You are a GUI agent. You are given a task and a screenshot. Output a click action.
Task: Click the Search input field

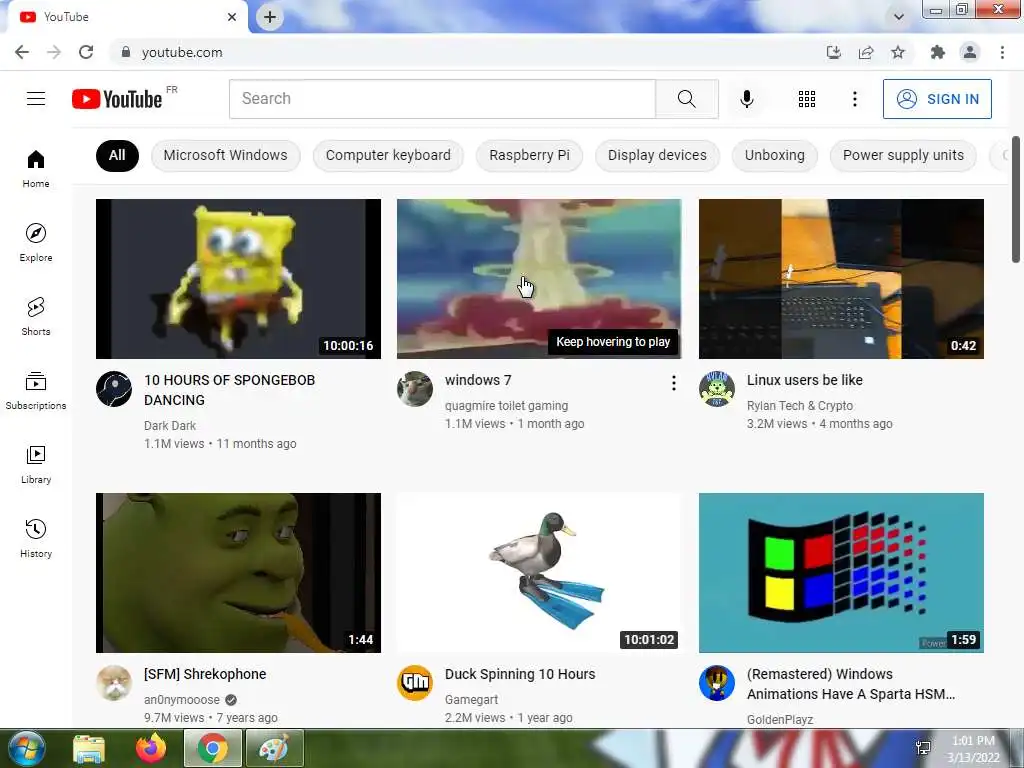click(x=442, y=99)
